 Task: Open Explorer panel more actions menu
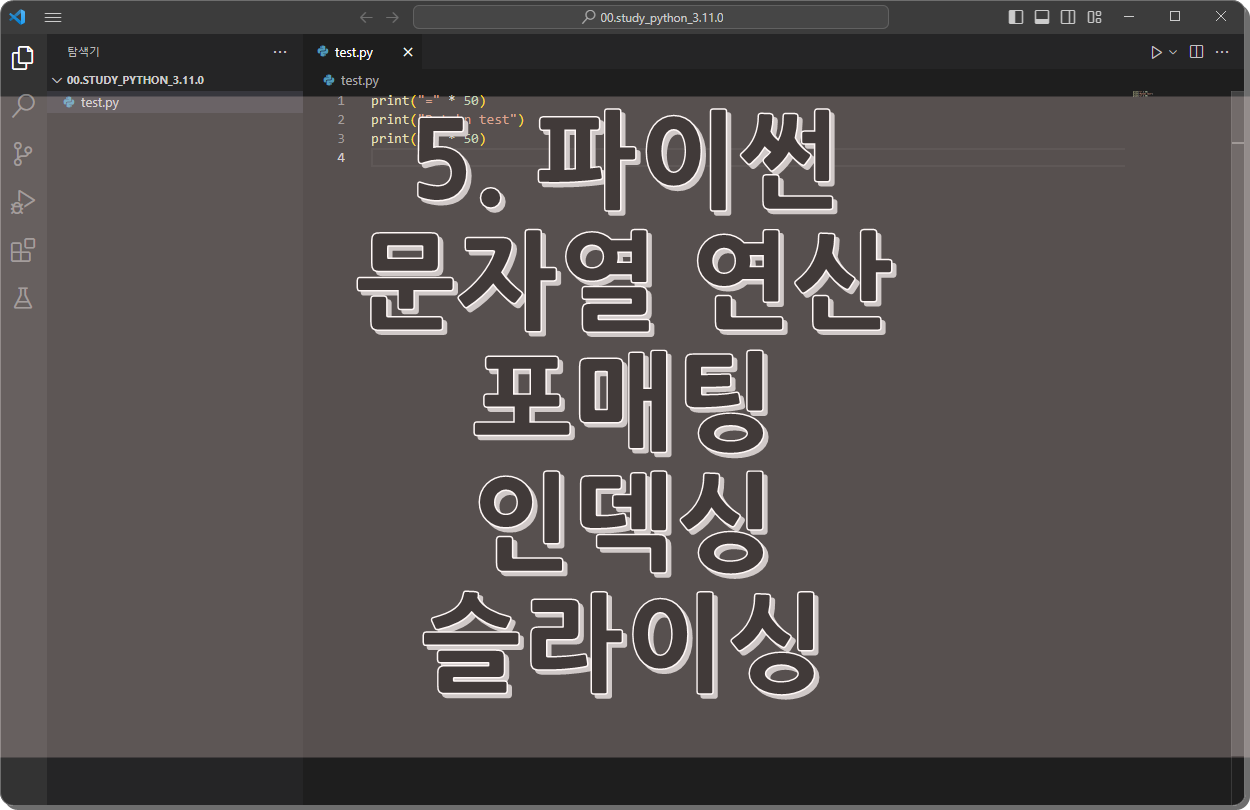pos(280,52)
